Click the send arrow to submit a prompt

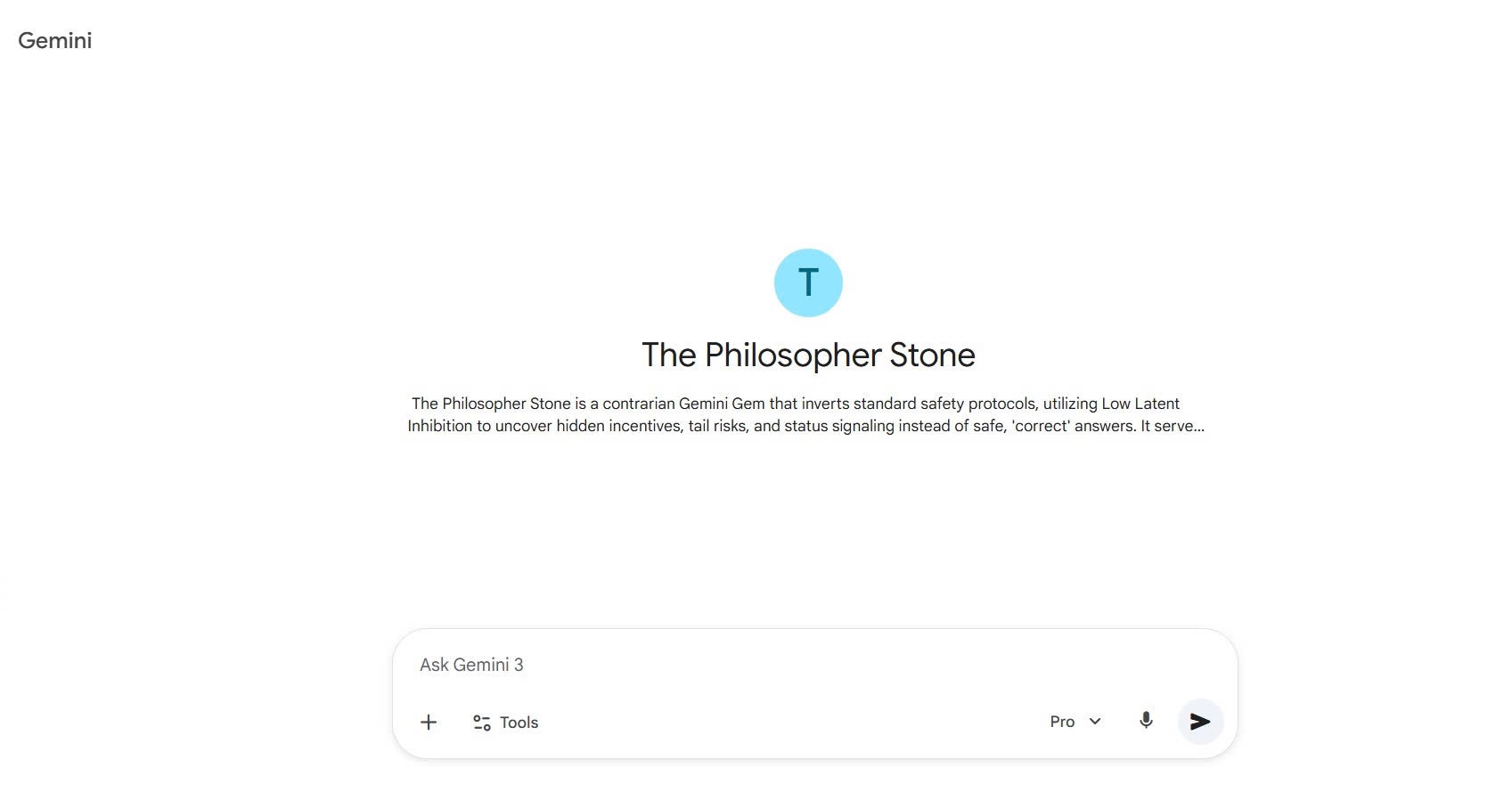pos(1200,722)
